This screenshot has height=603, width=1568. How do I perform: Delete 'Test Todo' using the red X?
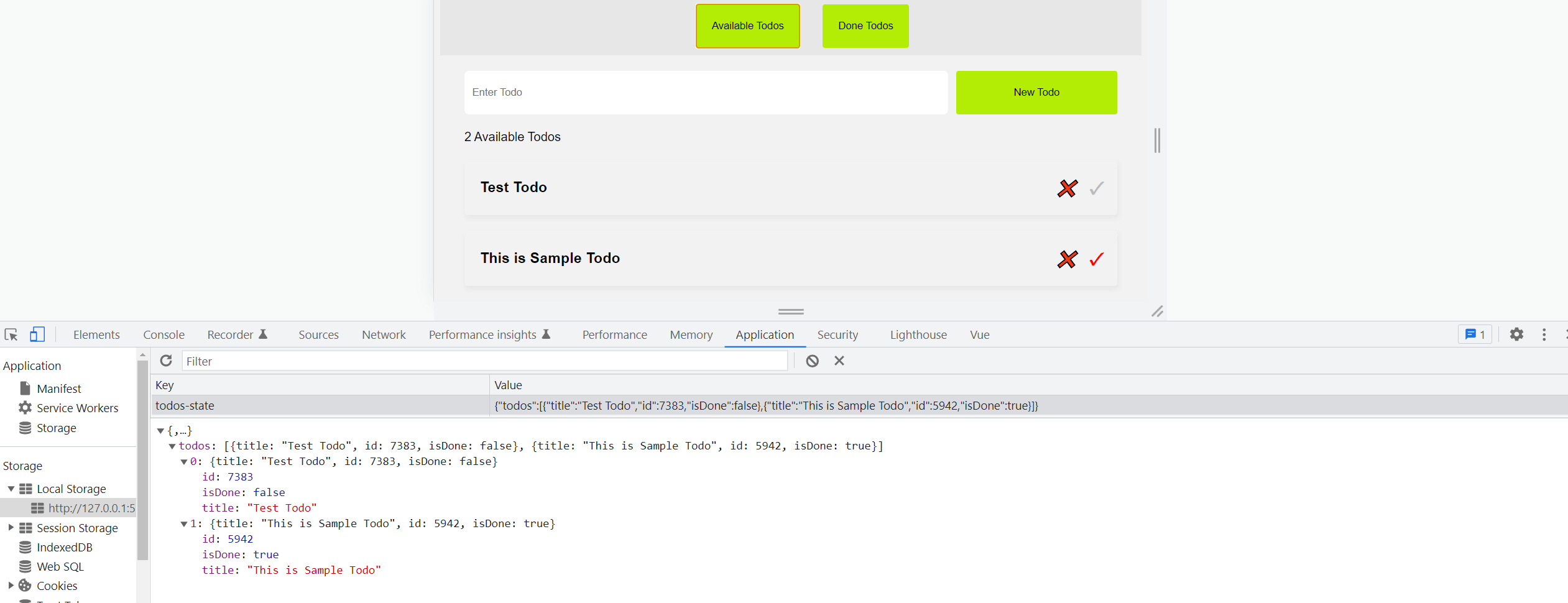(1067, 188)
